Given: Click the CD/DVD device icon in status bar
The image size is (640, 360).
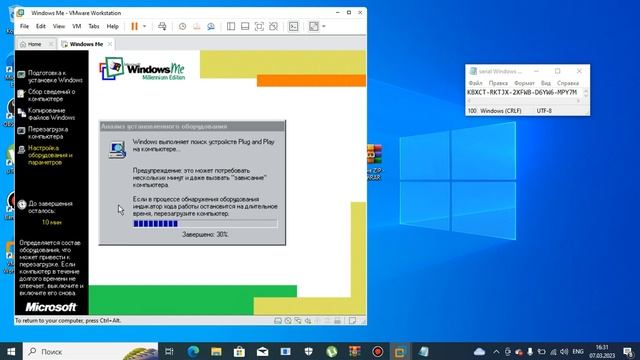Looking at the screenshot, I should click(288, 321).
